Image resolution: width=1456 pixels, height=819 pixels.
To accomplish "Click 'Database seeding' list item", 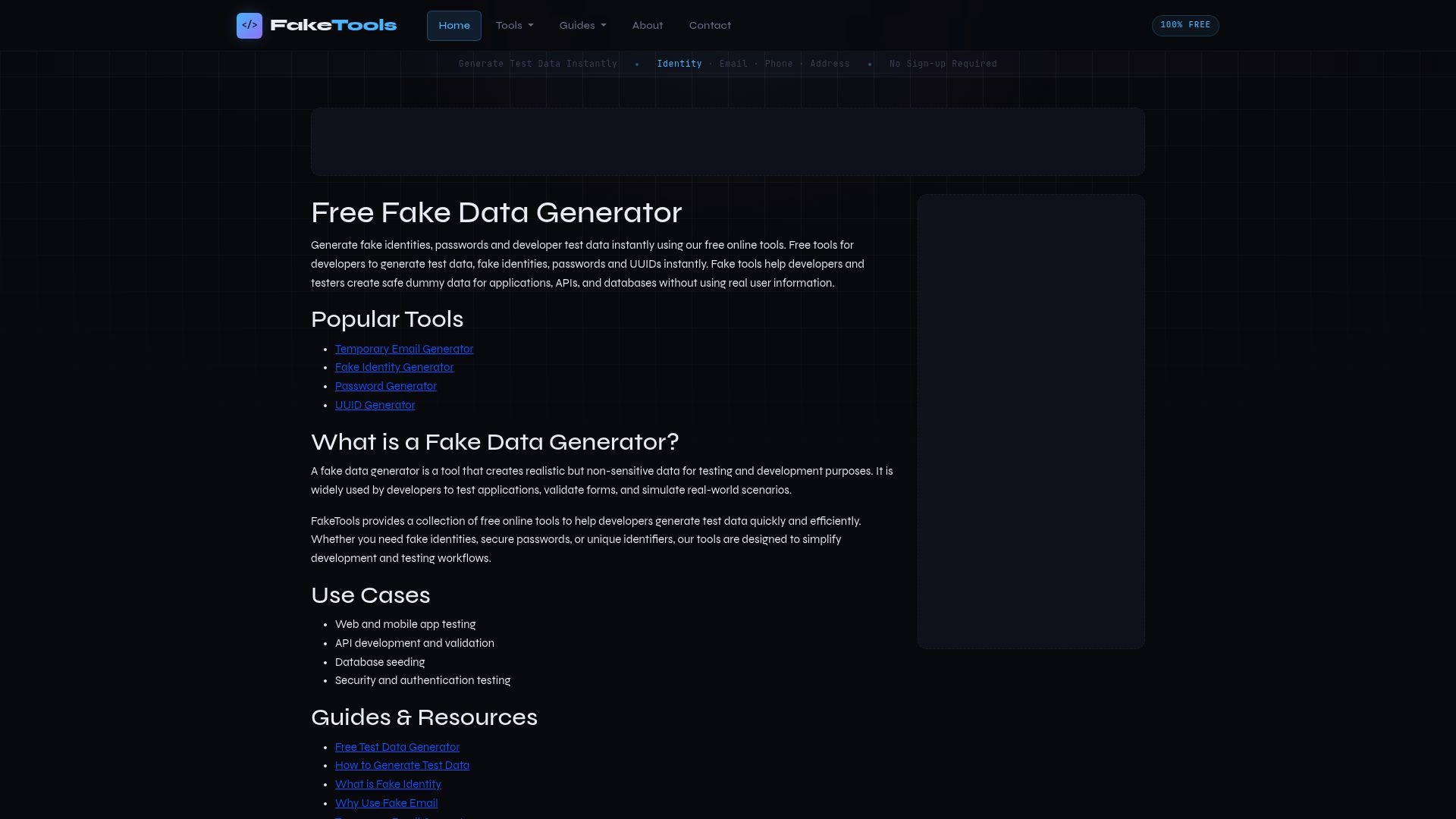I will point(380,663).
